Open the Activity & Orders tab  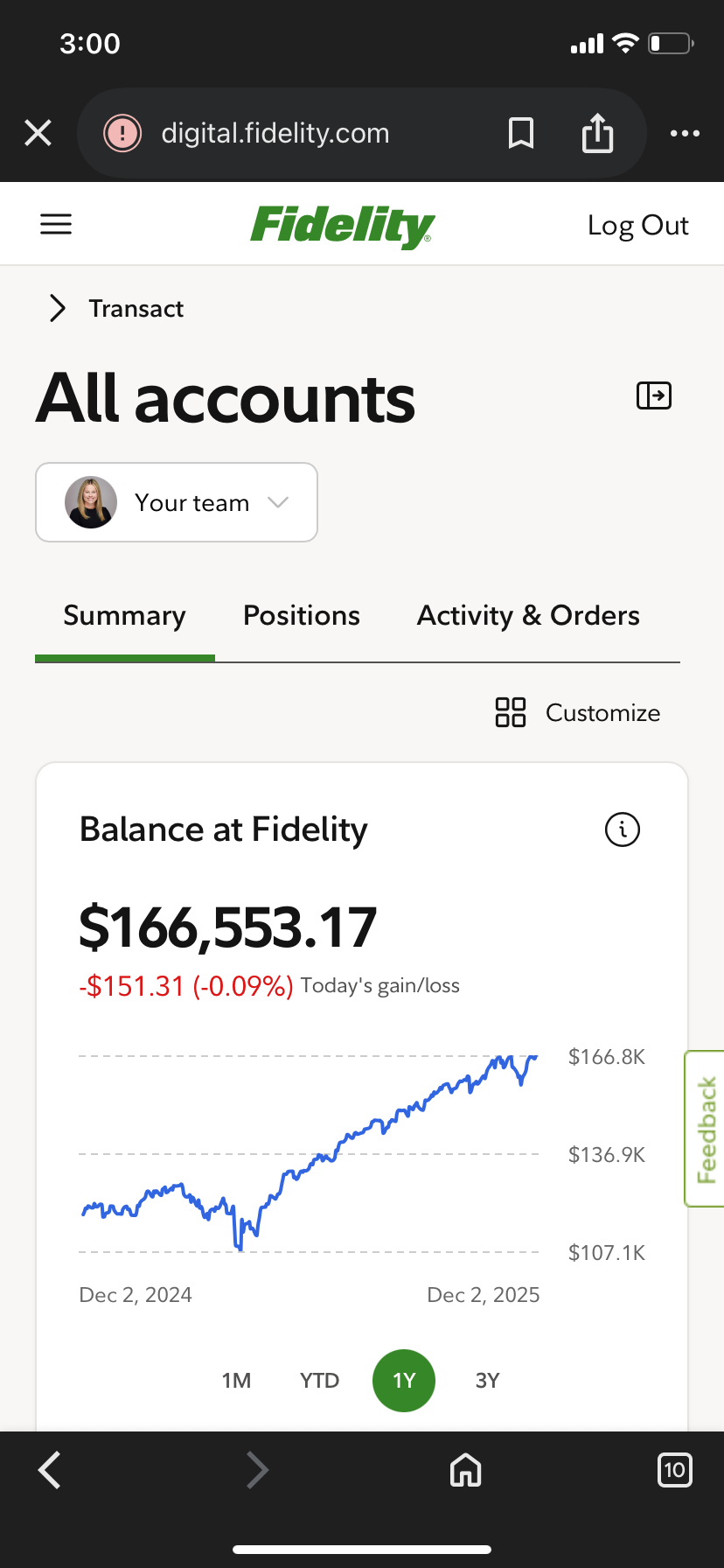click(x=528, y=616)
